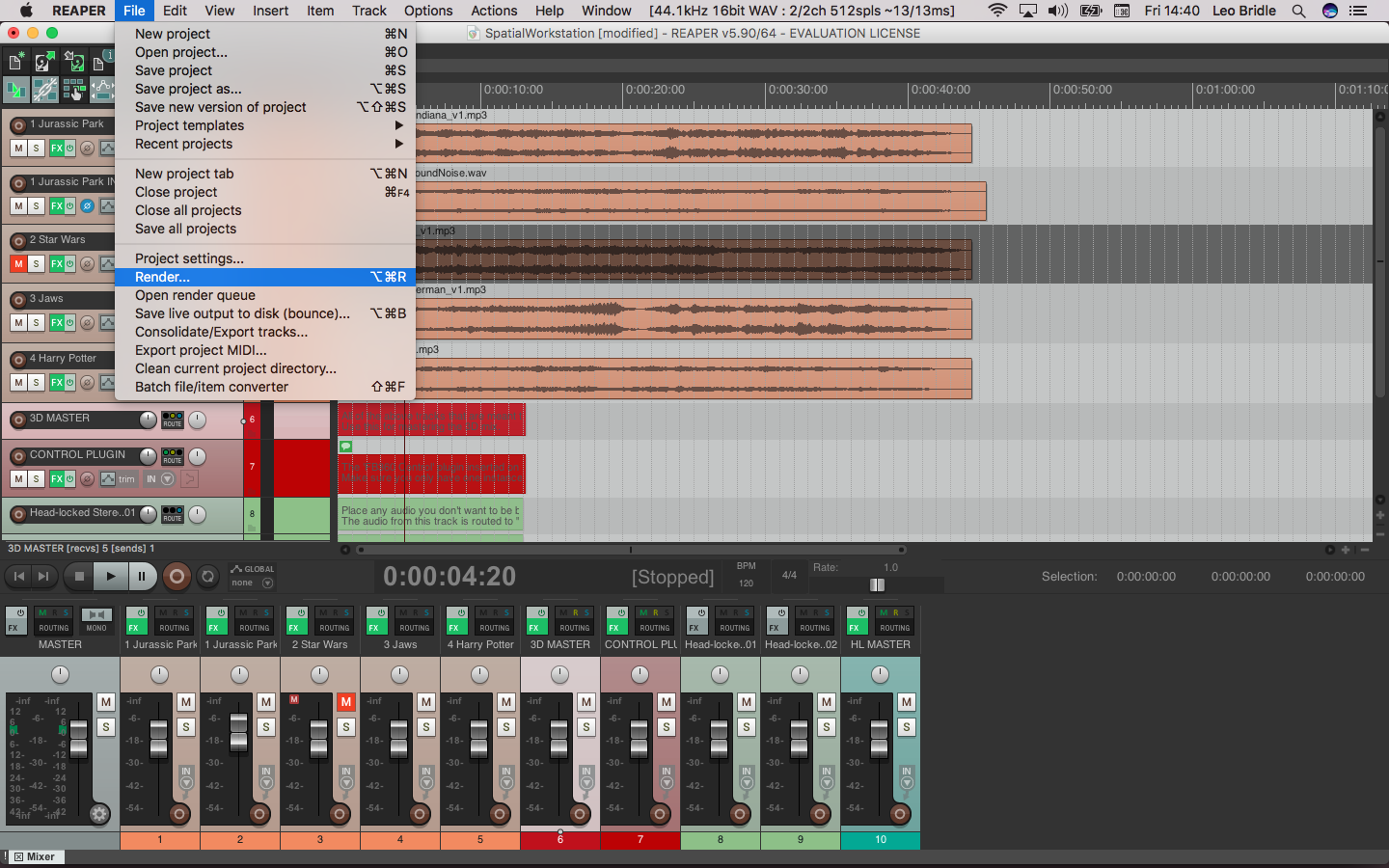
Task: Click the MONO button on the MASTER strip
Action: pos(96,620)
